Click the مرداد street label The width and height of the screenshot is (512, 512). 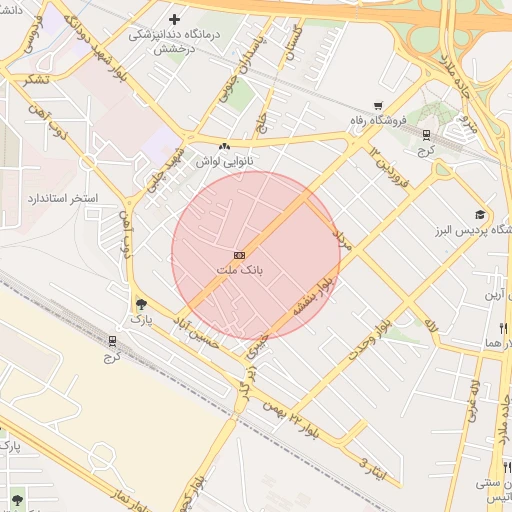(342, 240)
